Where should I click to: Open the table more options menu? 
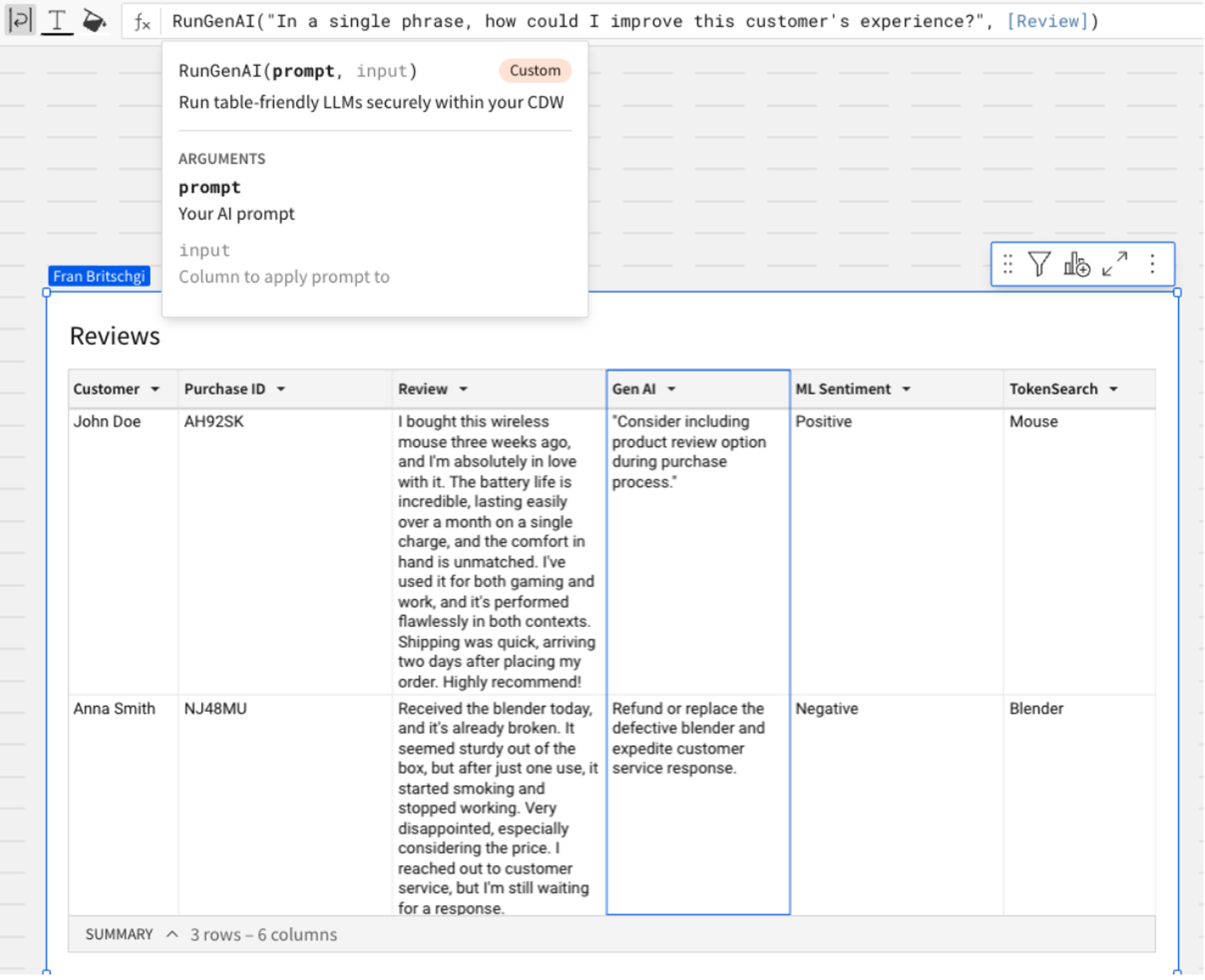point(1153,264)
